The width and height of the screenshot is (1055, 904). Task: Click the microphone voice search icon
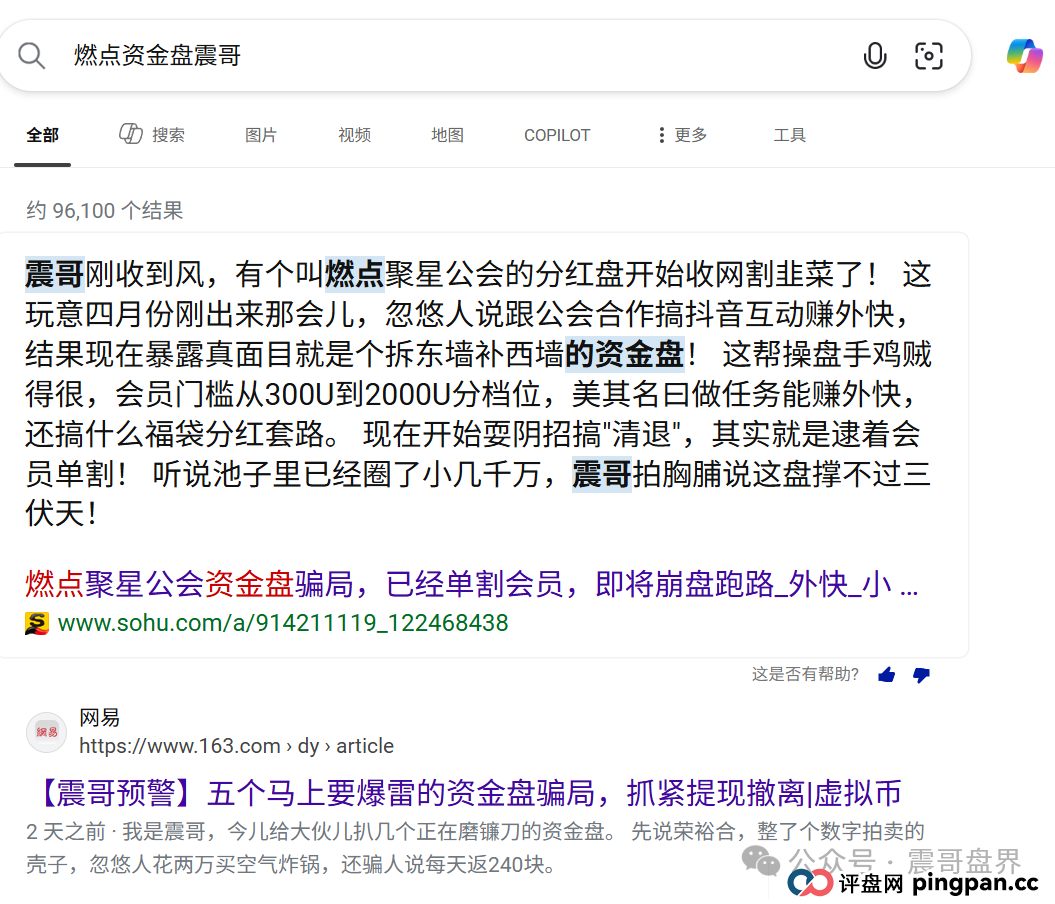click(875, 56)
